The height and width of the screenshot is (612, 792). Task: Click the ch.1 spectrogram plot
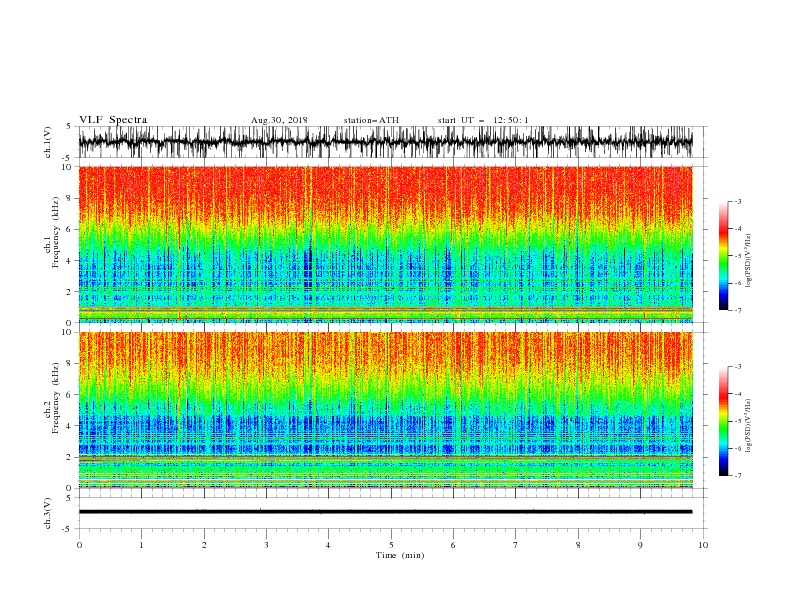point(385,244)
